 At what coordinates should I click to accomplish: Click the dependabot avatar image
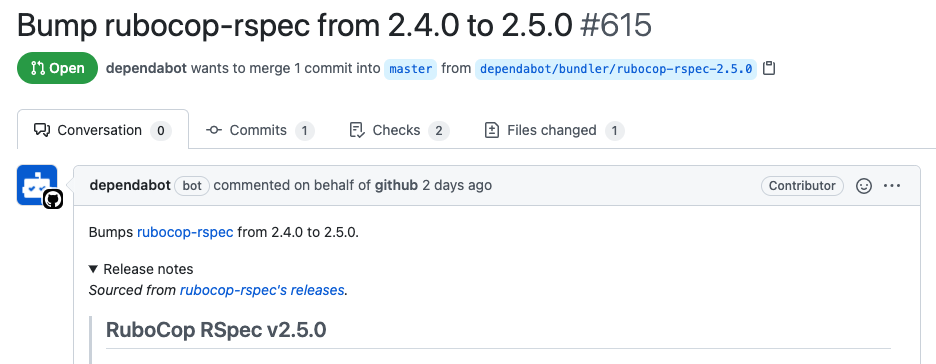pyautogui.click(x=37, y=185)
